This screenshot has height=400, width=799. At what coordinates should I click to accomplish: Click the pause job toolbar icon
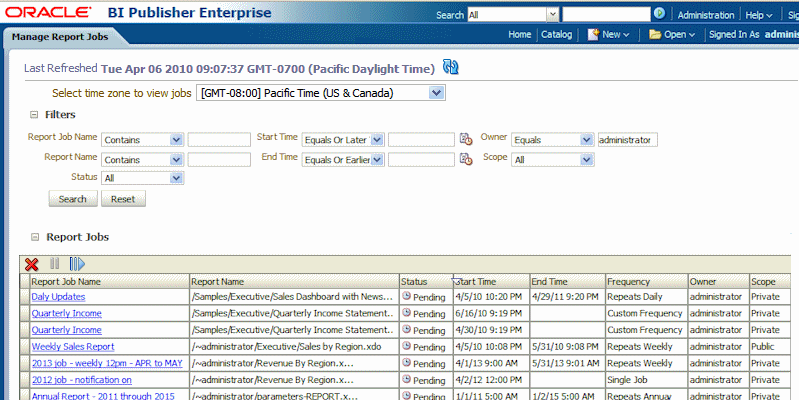[x=55, y=263]
